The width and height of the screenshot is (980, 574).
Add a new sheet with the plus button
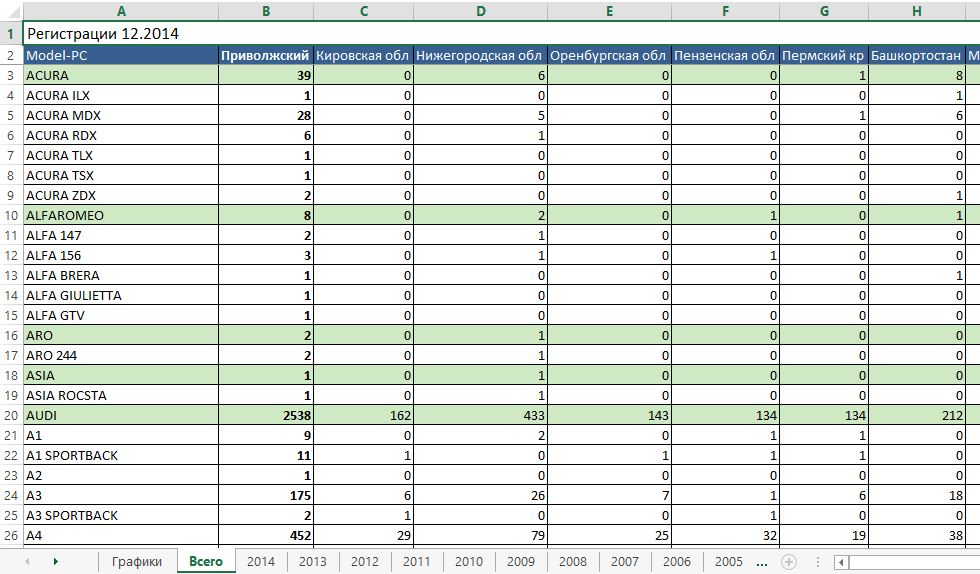(789, 561)
